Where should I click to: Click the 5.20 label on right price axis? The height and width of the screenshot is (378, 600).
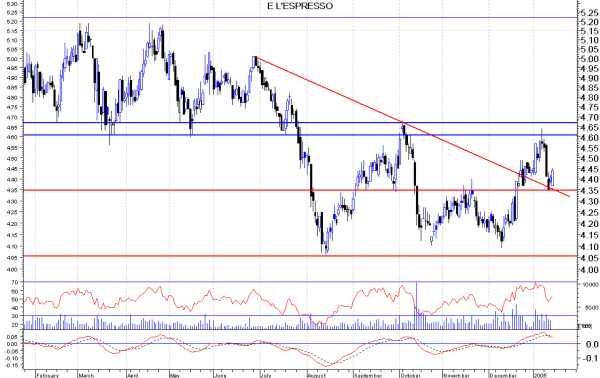pos(589,22)
